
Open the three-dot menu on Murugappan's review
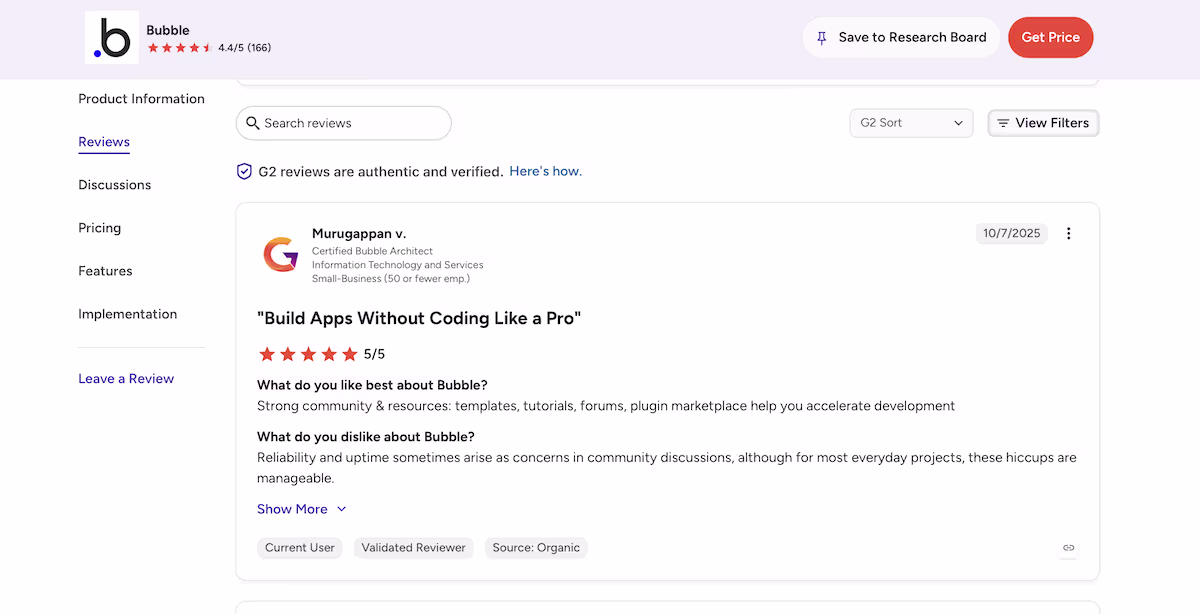point(1068,233)
